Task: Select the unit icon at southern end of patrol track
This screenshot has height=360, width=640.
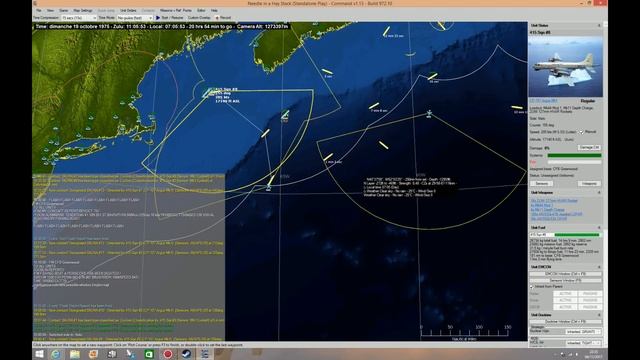Action: [268, 187]
